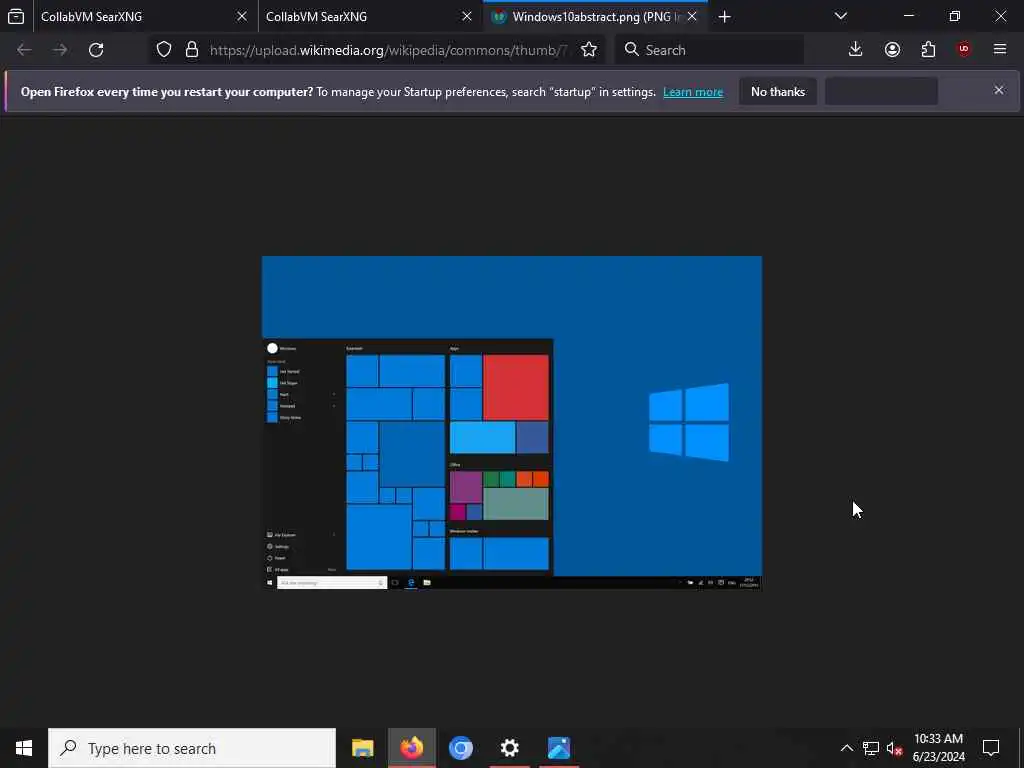This screenshot has width=1024, height=768.
Task: Open the Firefox account icon
Action: click(x=892, y=50)
